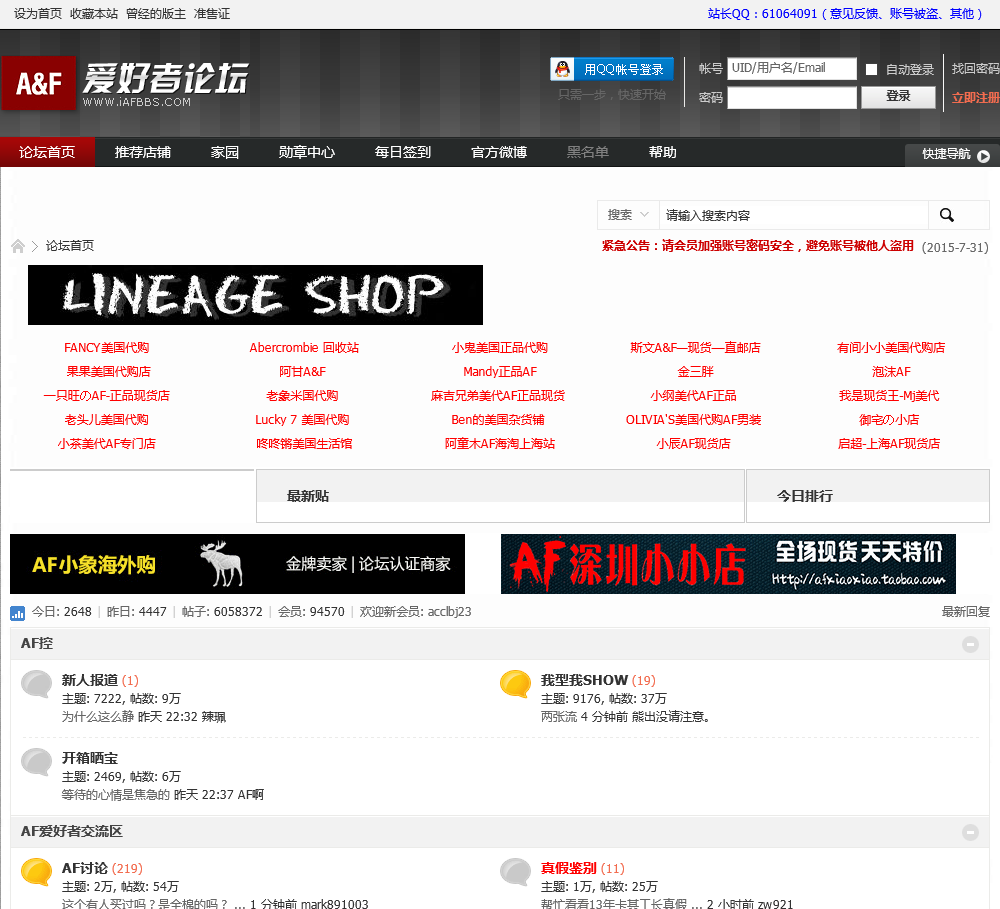Open the 启超-上海AF现货店 link
1000x909 pixels.
pyautogui.click(x=889, y=444)
